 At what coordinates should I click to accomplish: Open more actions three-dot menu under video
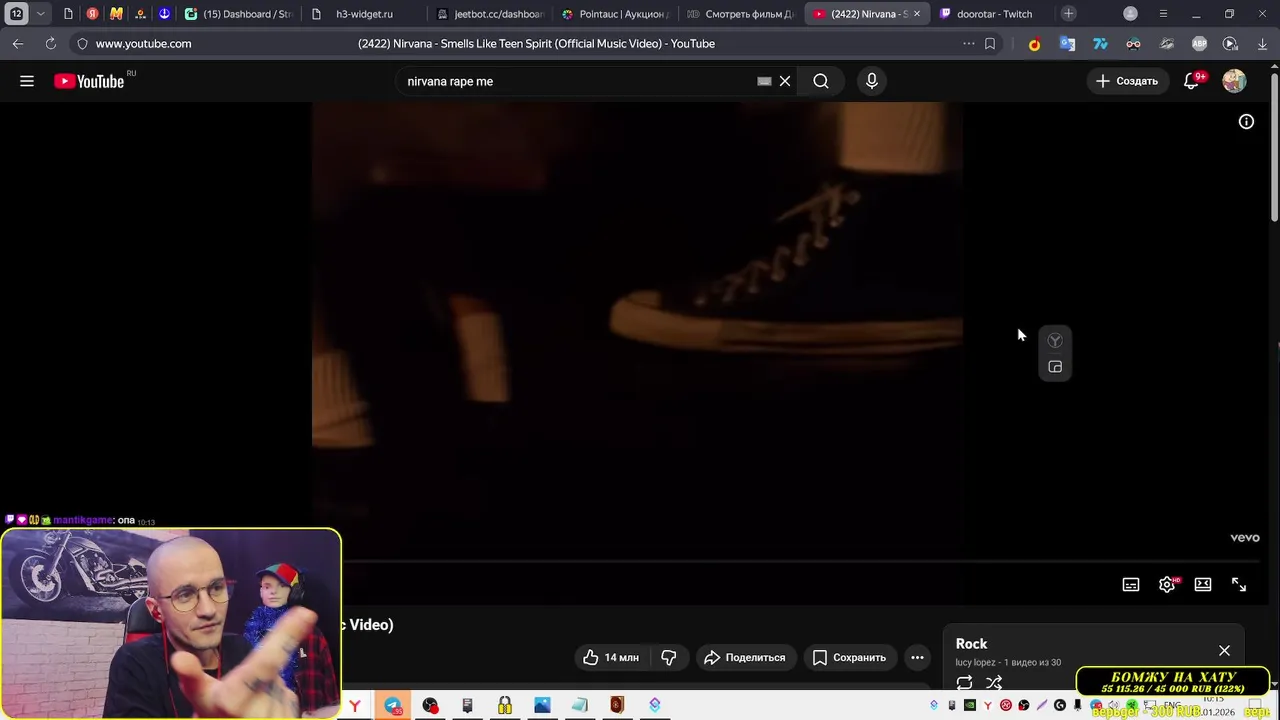(x=917, y=657)
